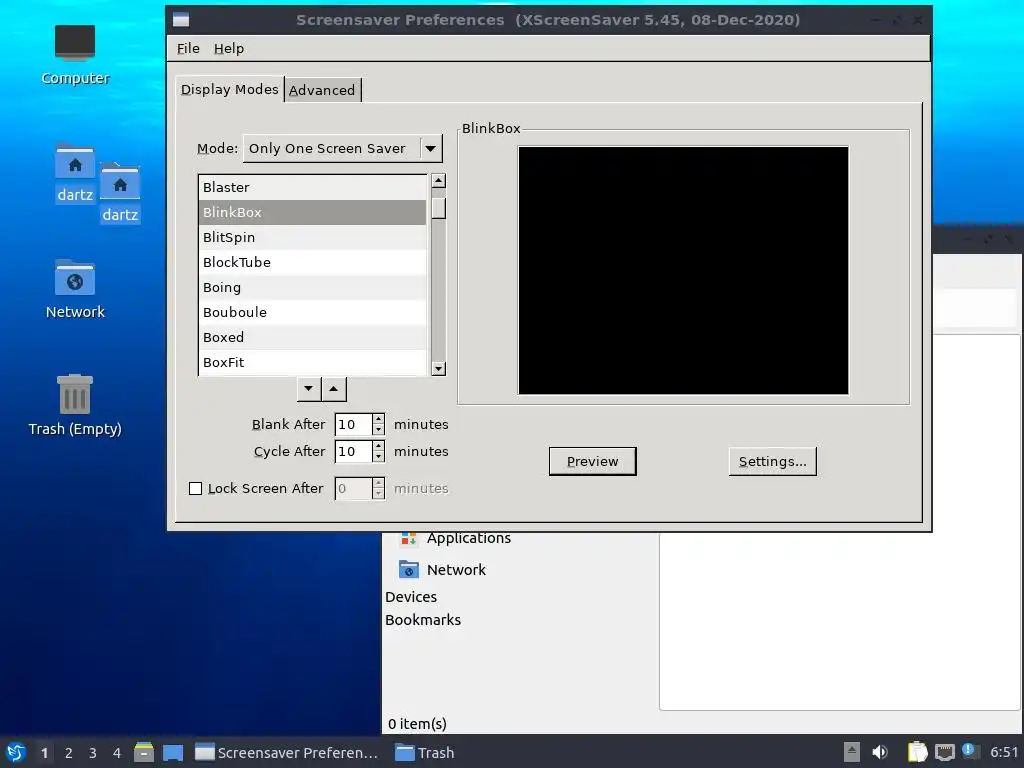
Task: Click the network status tray icon
Action: tap(944, 752)
